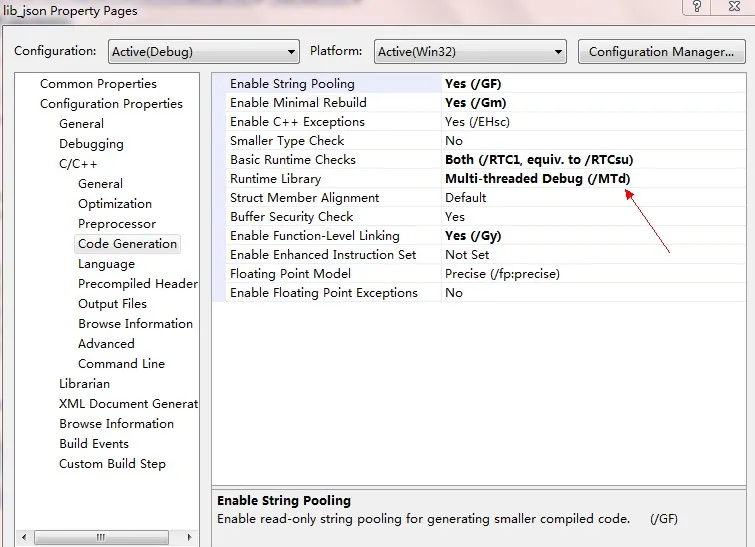Open the Optimization page
The width and height of the screenshot is (755, 547).
click(115, 204)
